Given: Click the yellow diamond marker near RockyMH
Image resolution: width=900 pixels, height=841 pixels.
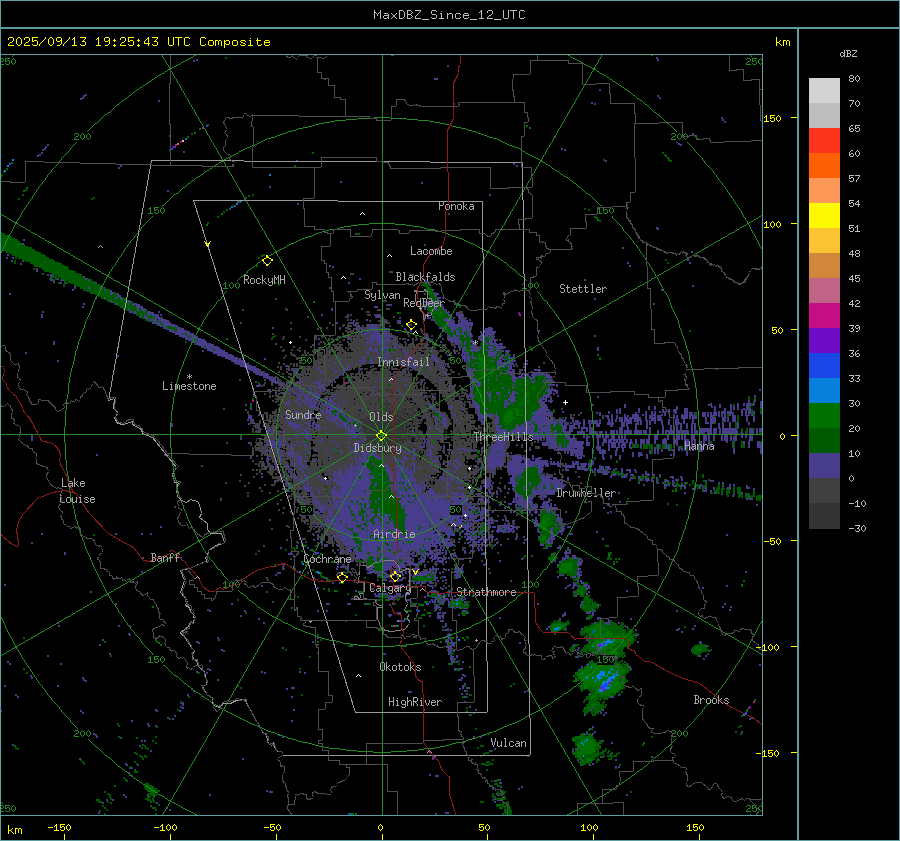Looking at the screenshot, I should [267, 261].
